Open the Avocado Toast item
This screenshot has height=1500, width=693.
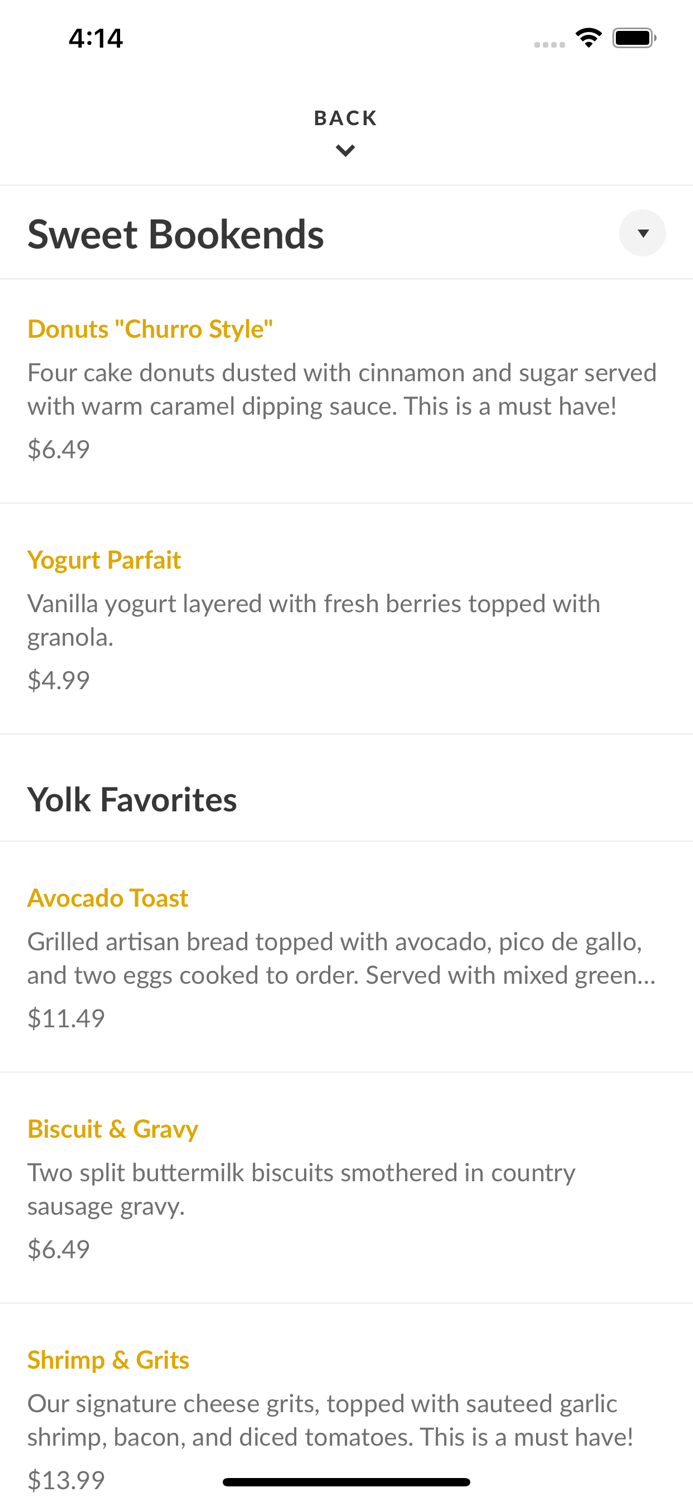pos(108,898)
